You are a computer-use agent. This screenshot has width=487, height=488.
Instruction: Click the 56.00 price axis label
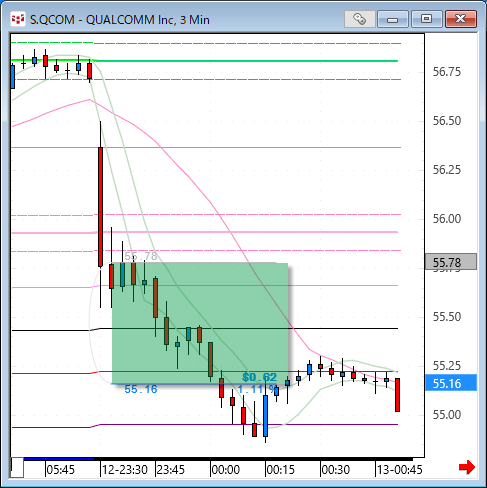pyautogui.click(x=447, y=219)
